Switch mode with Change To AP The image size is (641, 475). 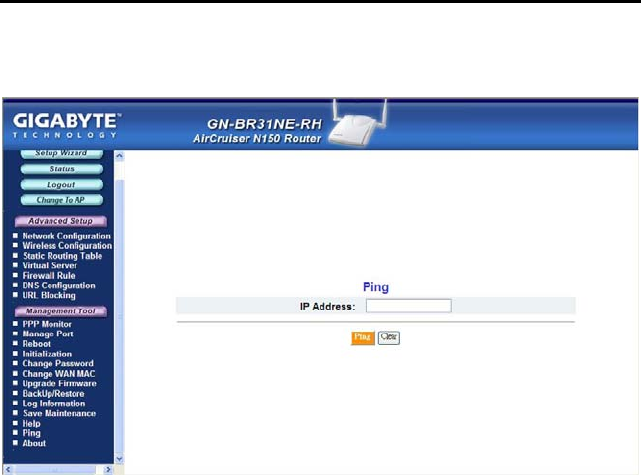coord(62,200)
